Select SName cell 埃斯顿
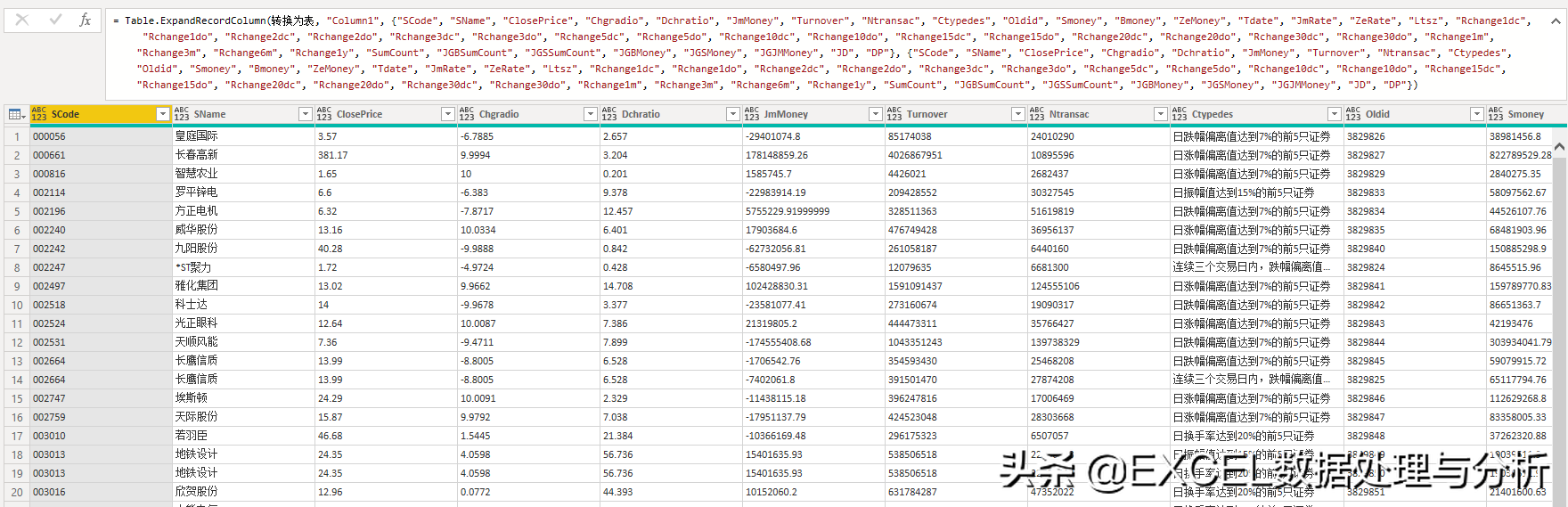 [x=243, y=398]
